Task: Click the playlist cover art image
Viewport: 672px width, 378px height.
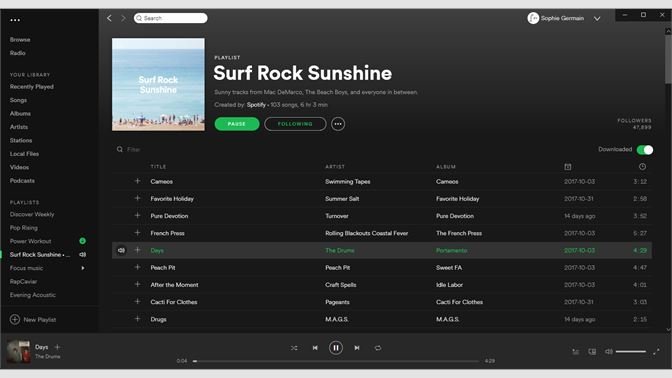Action: coord(158,84)
